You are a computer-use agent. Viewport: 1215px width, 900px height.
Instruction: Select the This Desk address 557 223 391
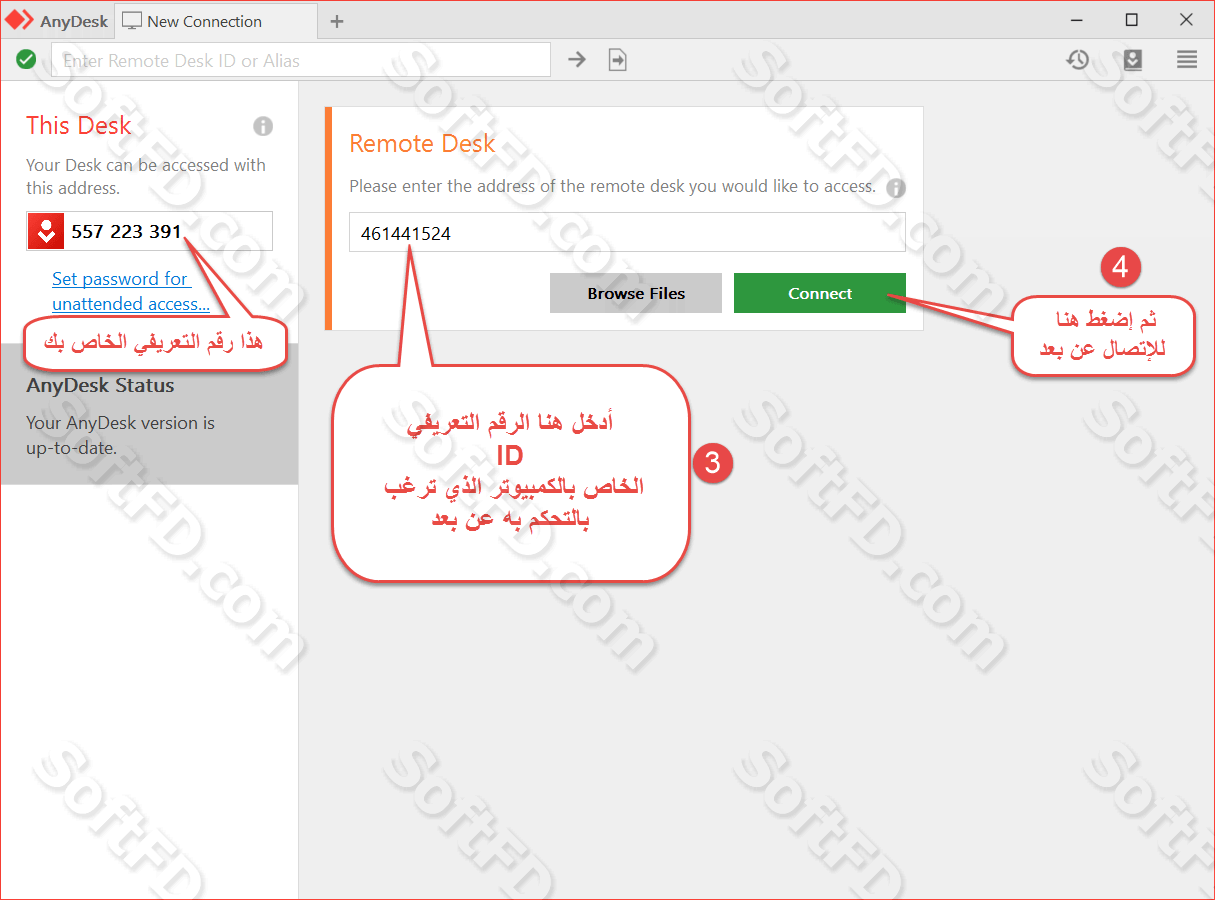coord(127,231)
